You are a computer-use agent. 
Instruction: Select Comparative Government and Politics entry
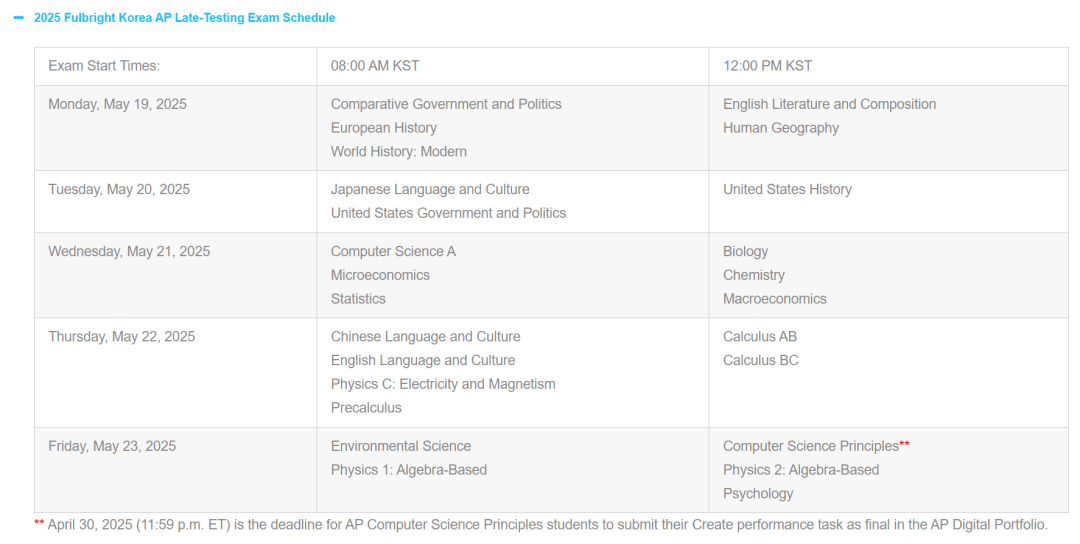[446, 104]
